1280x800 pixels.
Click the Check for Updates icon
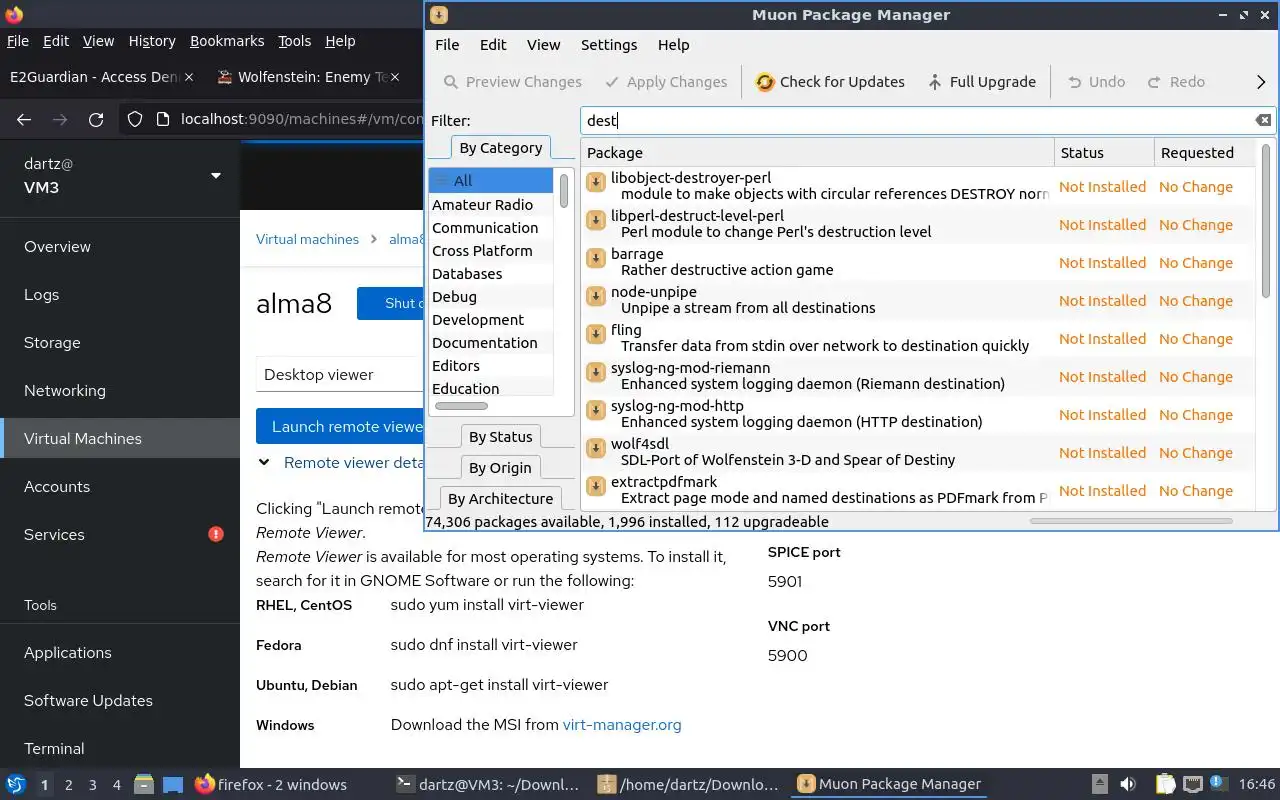(765, 82)
